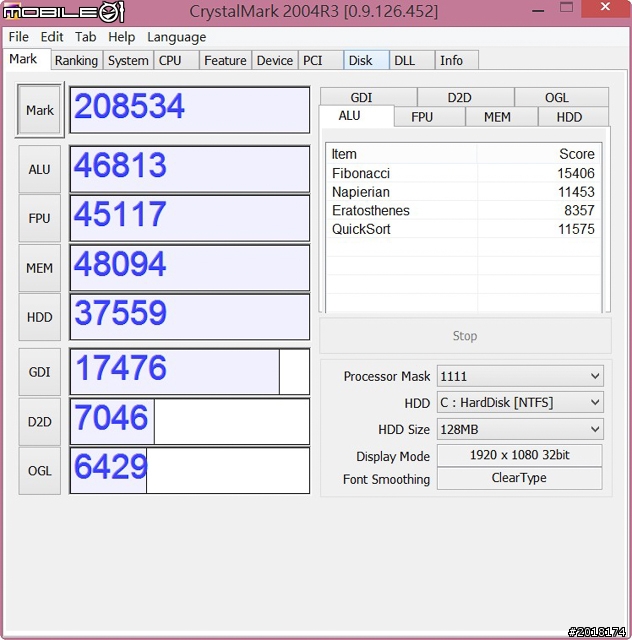Viewport: 632px width, 640px height.
Task: Switch to the Feature tab
Action: click(225, 60)
